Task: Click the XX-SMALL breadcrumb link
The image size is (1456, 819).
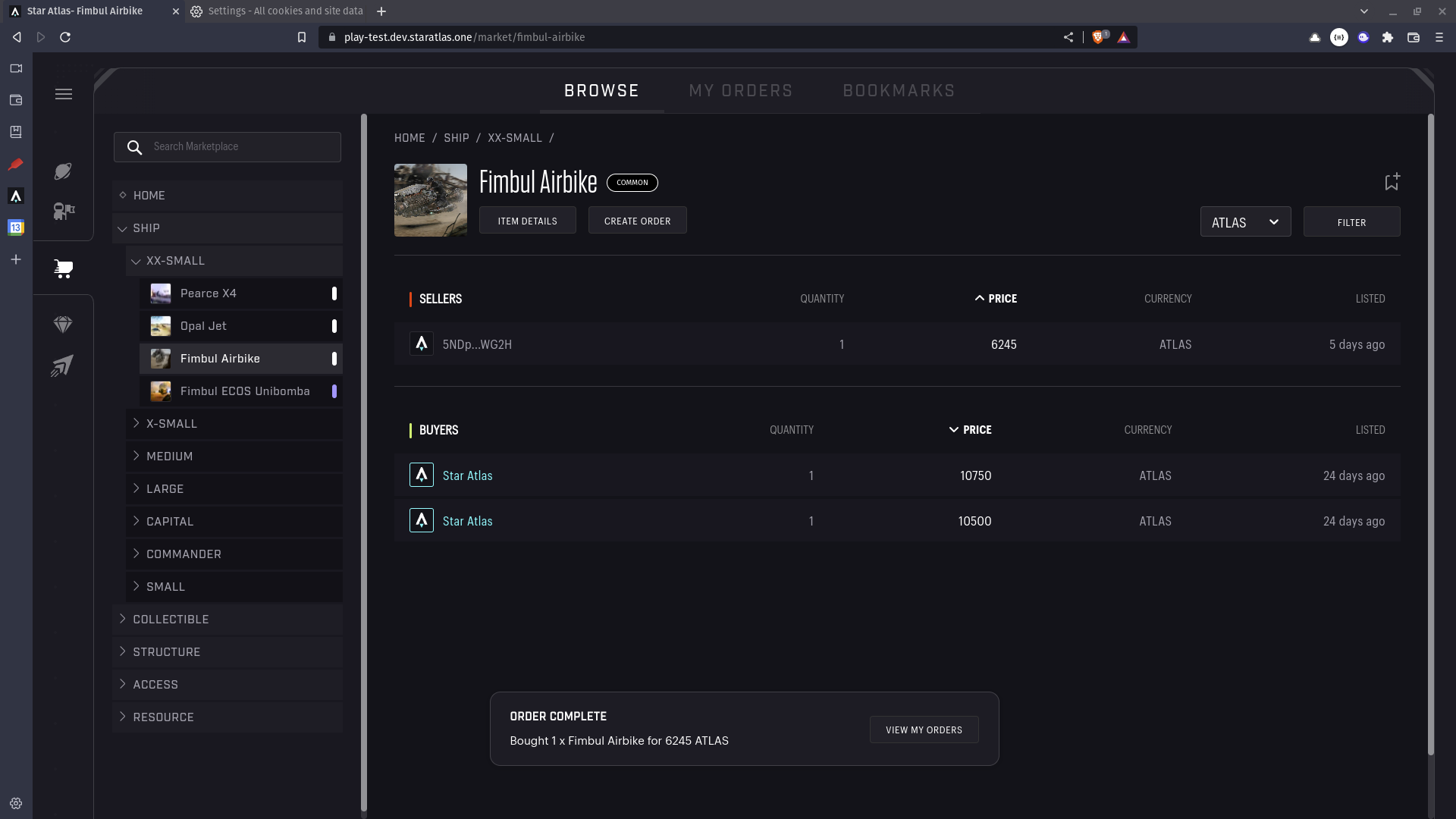Action: [x=515, y=138]
